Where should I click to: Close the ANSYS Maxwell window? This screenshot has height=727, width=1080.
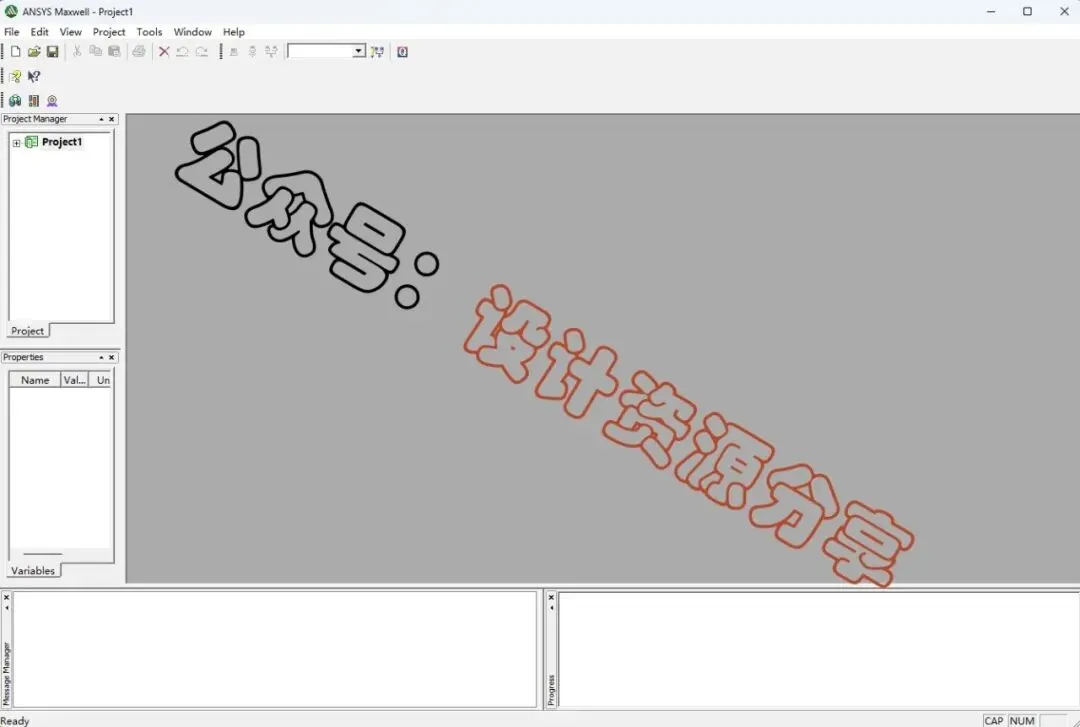tap(1063, 12)
